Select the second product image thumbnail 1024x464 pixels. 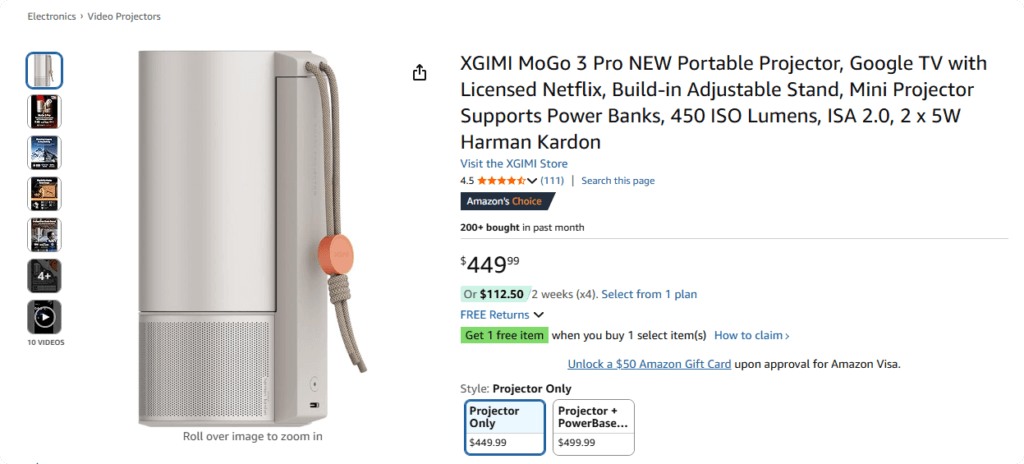(44, 111)
